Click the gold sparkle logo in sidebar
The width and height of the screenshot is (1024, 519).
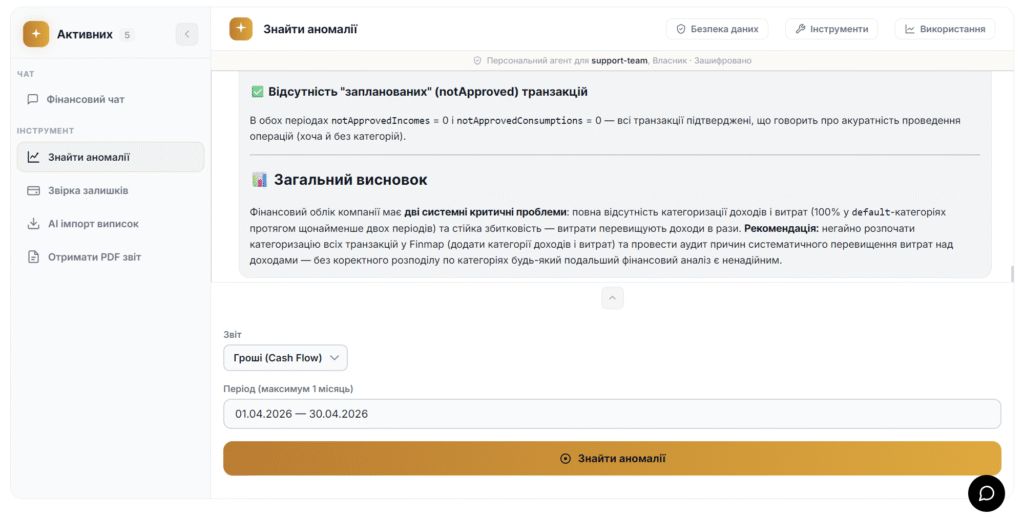36,34
